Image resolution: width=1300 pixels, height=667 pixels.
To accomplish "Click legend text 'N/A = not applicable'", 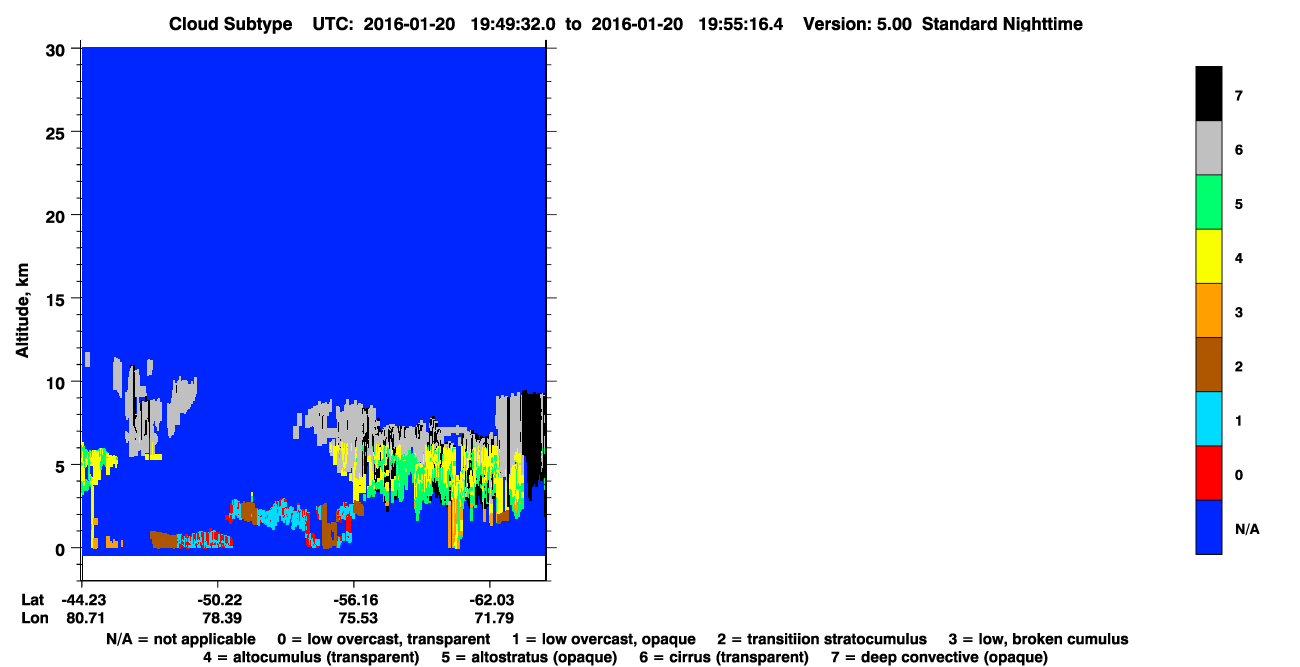I will [x=181, y=639].
